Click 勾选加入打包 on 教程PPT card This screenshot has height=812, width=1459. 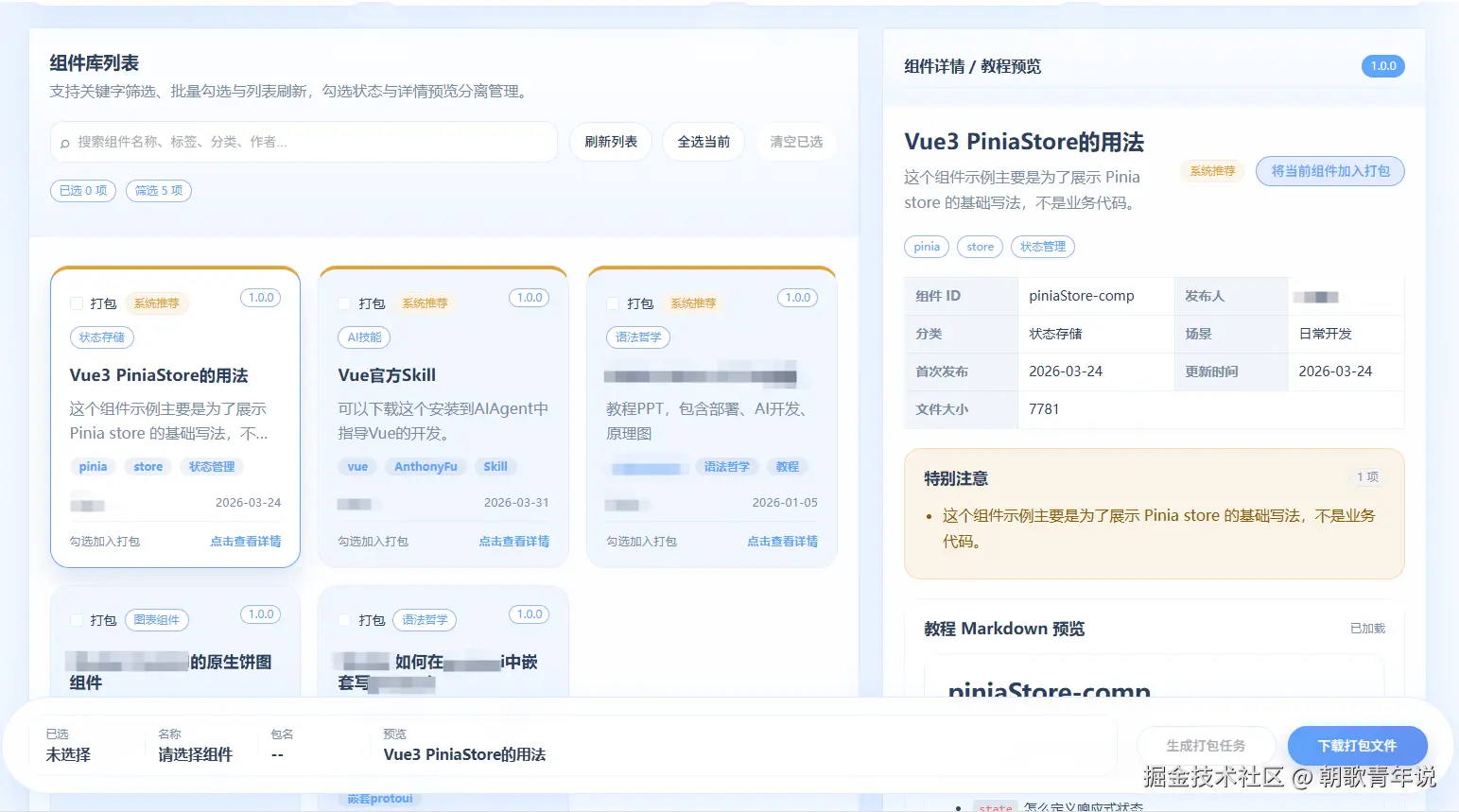(x=642, y=542)
